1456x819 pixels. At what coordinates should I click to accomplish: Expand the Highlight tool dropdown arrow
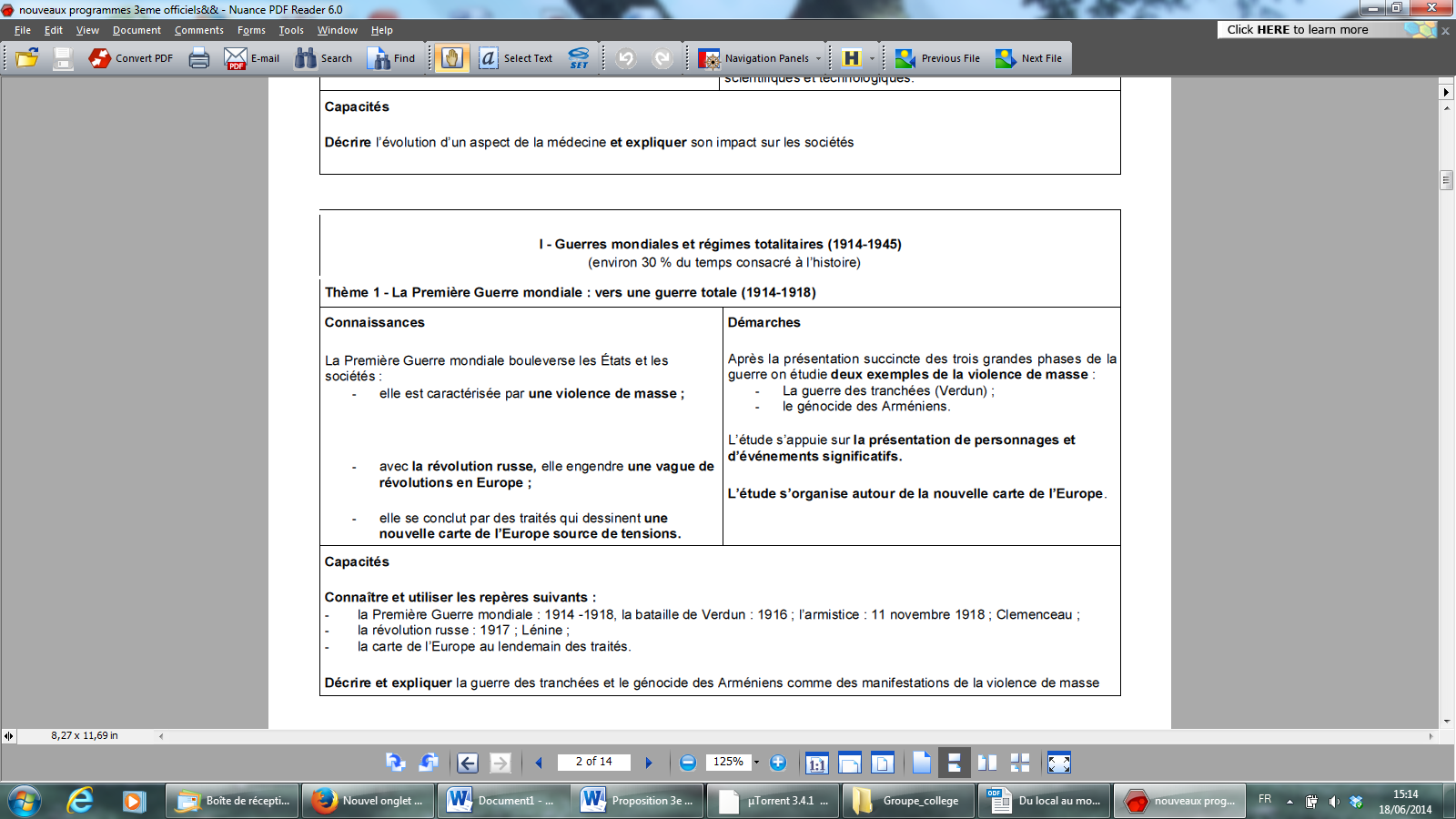point(872,58)
